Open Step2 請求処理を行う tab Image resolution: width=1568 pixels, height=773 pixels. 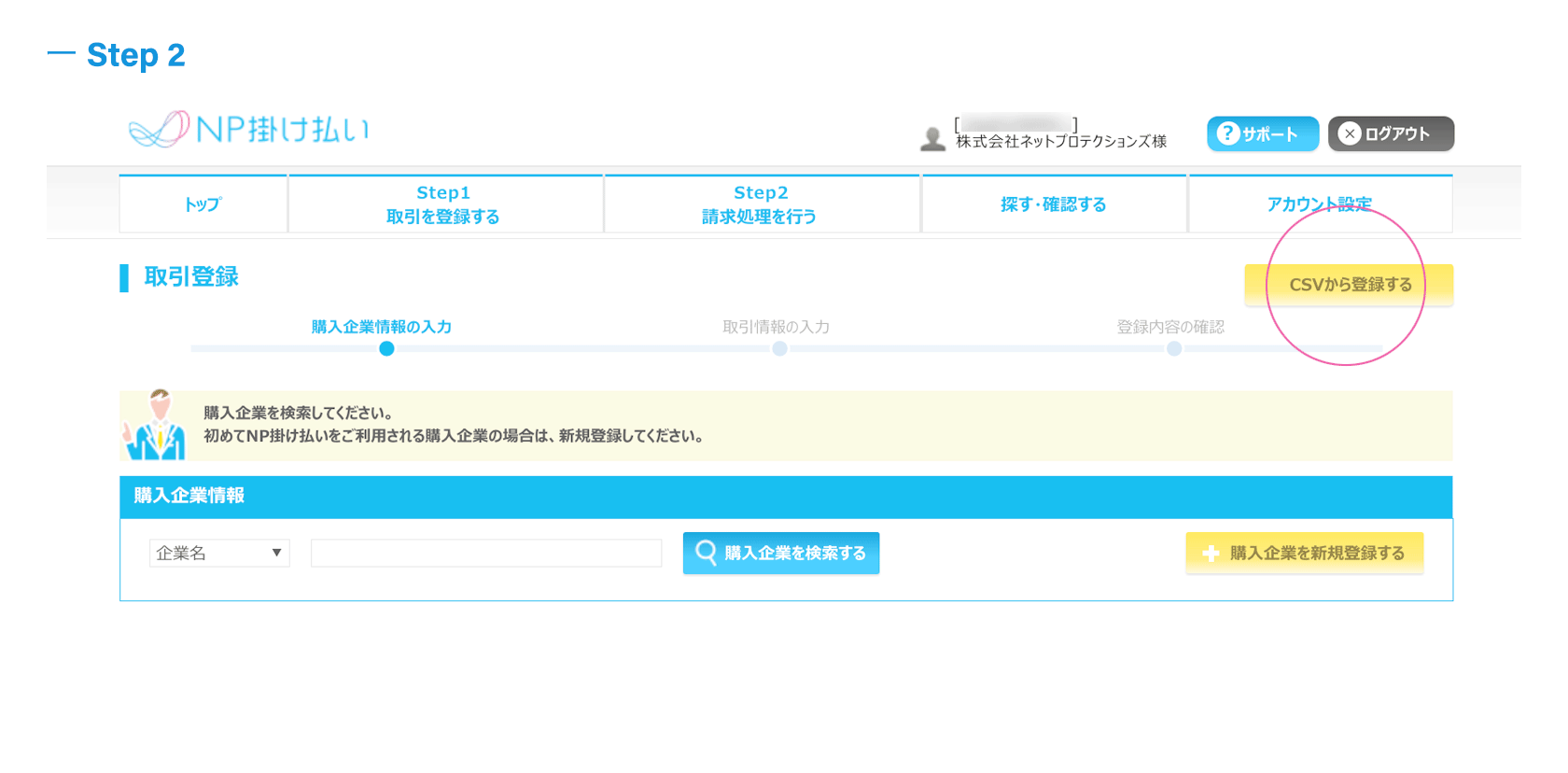point(762,204)
